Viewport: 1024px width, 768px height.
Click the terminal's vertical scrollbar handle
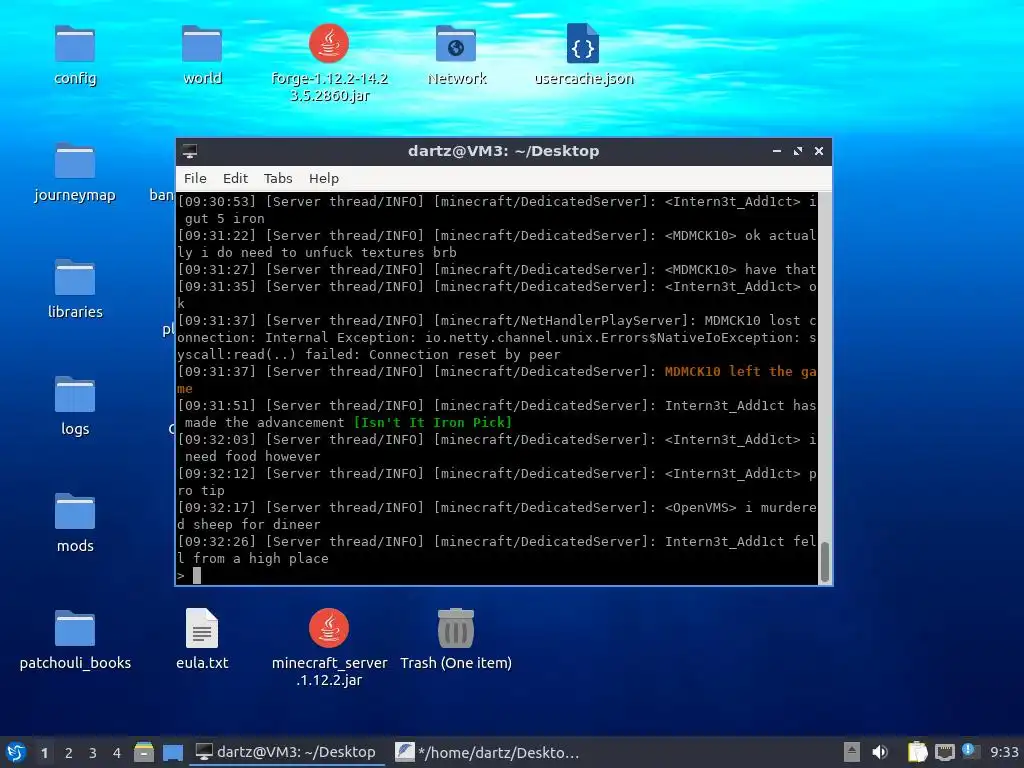(825, 562)
